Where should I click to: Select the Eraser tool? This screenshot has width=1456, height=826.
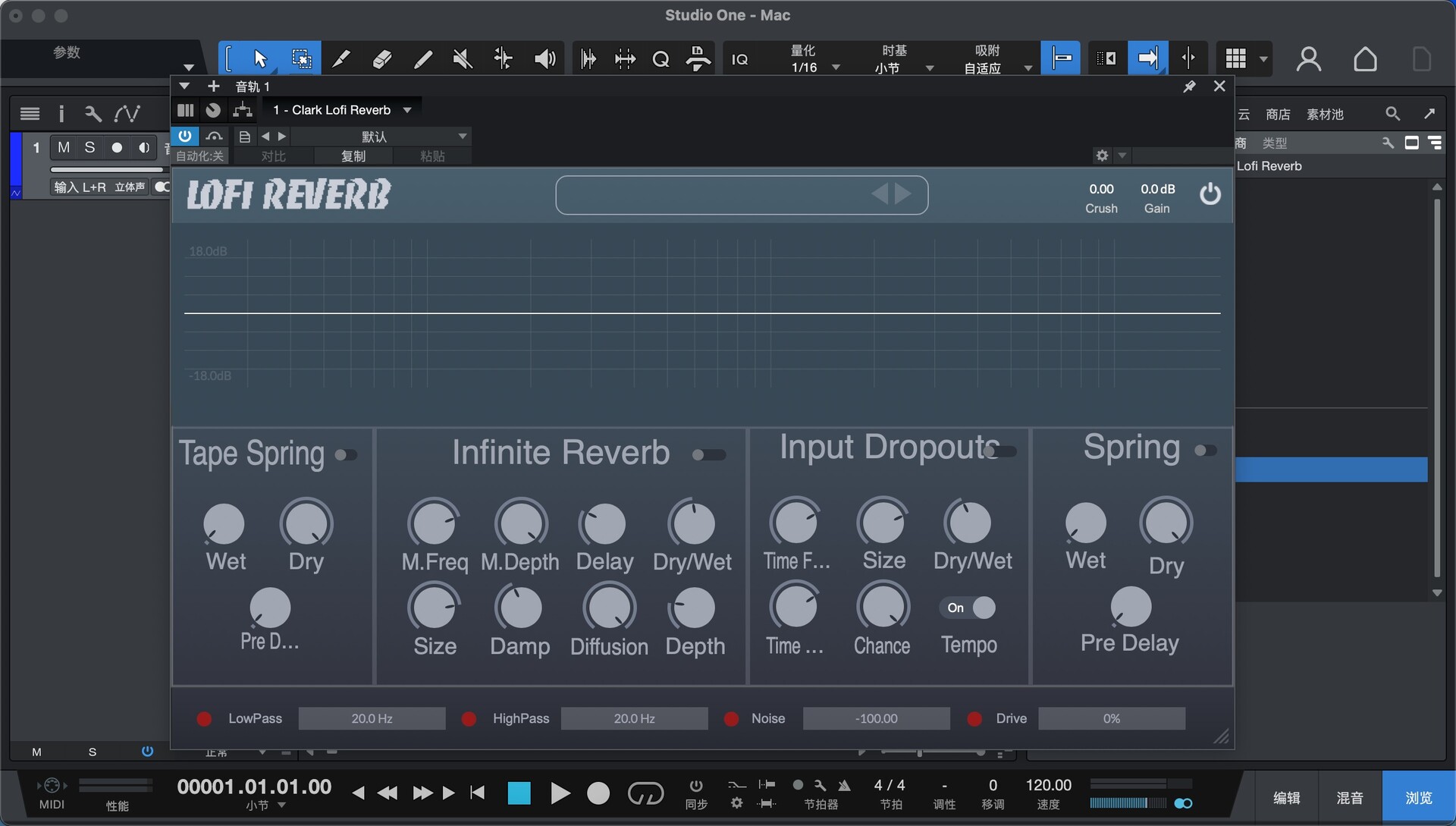(x=382, y=58)
